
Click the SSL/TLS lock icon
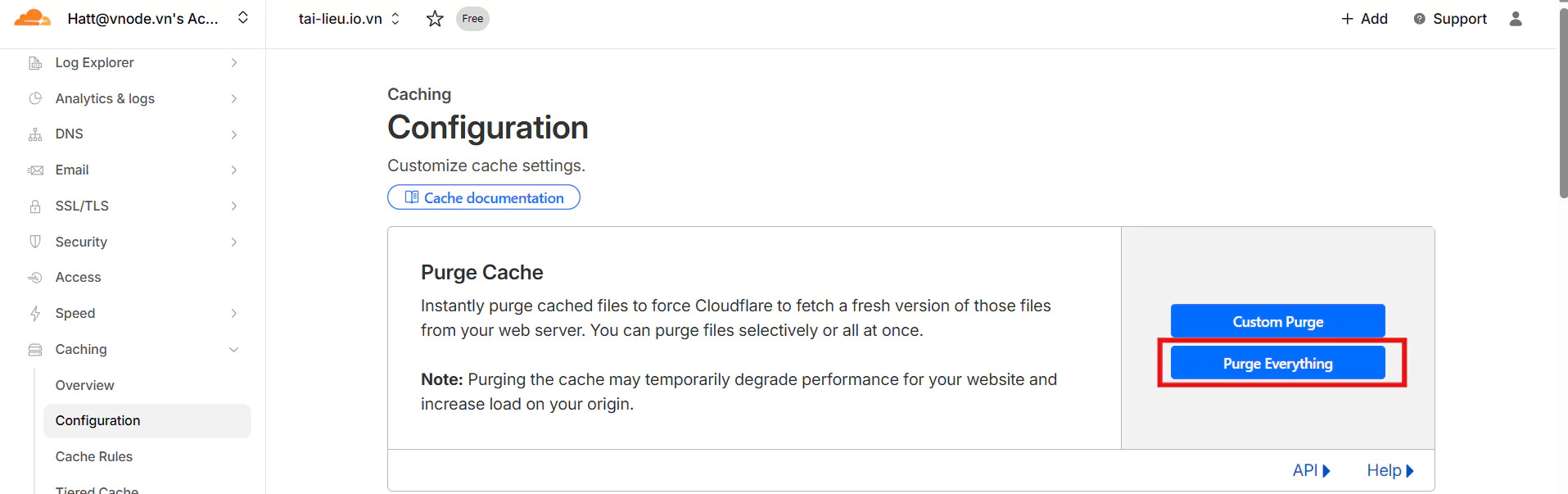click(x=35, y=206)
